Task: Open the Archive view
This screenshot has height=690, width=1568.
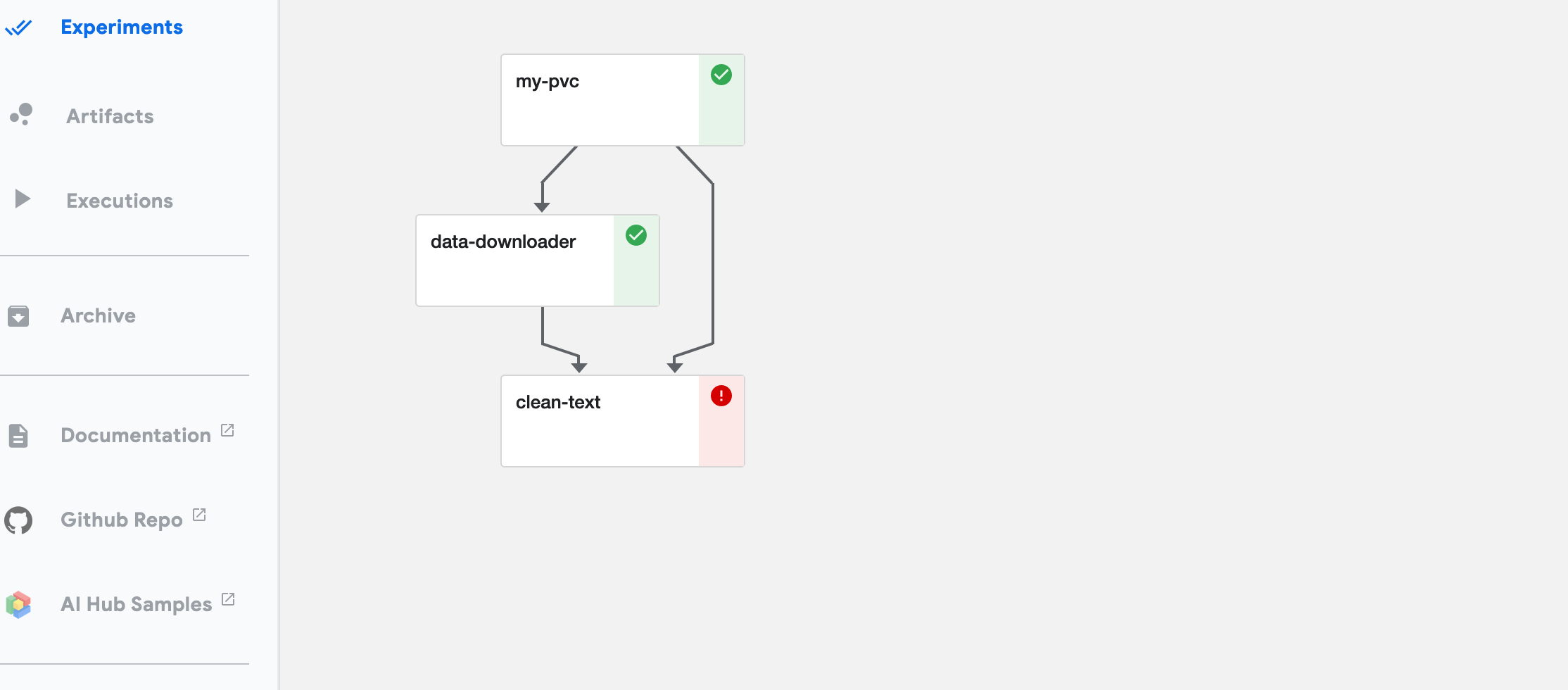Action: coord(98,315)
